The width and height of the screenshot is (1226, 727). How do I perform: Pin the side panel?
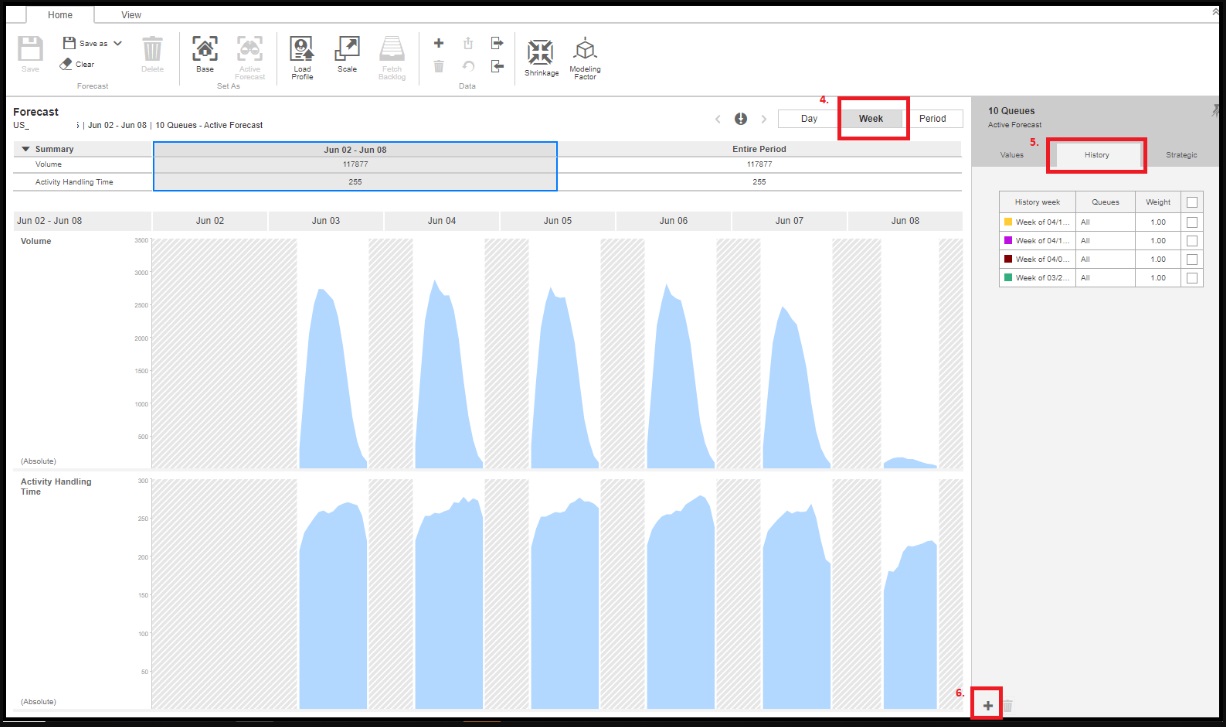tap(1215, 110)
